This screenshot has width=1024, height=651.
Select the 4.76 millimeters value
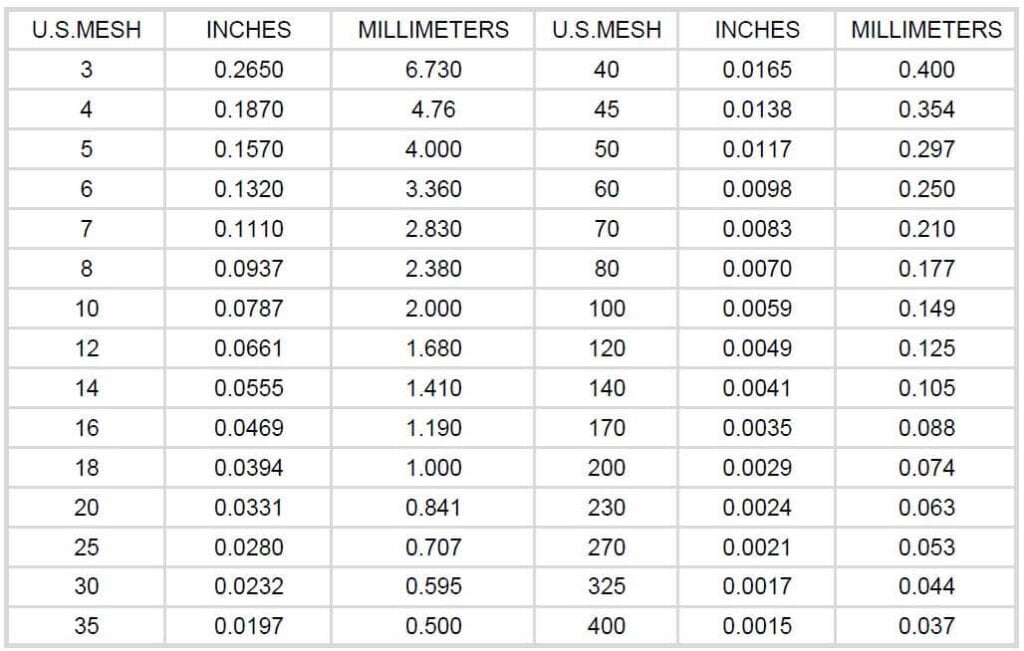(x=433, y=110)
